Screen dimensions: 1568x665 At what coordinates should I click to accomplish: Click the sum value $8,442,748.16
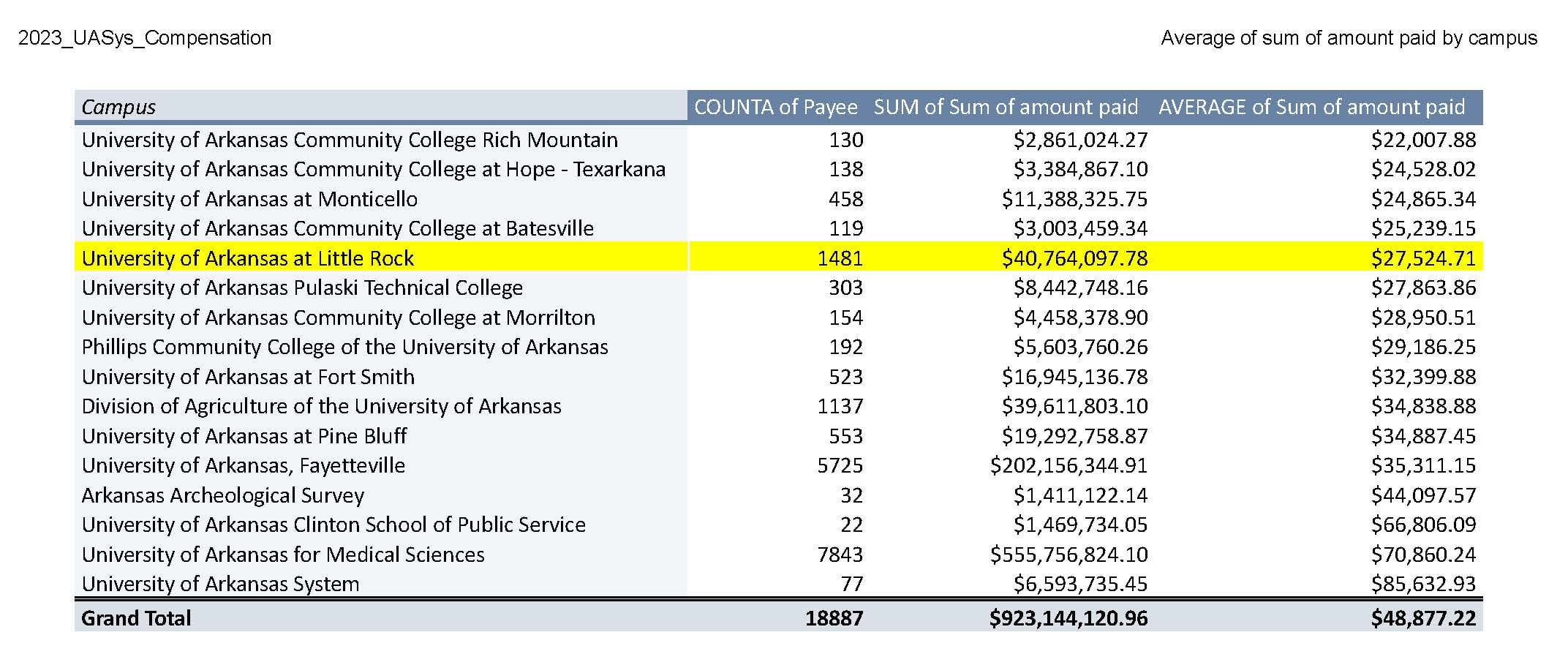click(x=1080, y=288)
